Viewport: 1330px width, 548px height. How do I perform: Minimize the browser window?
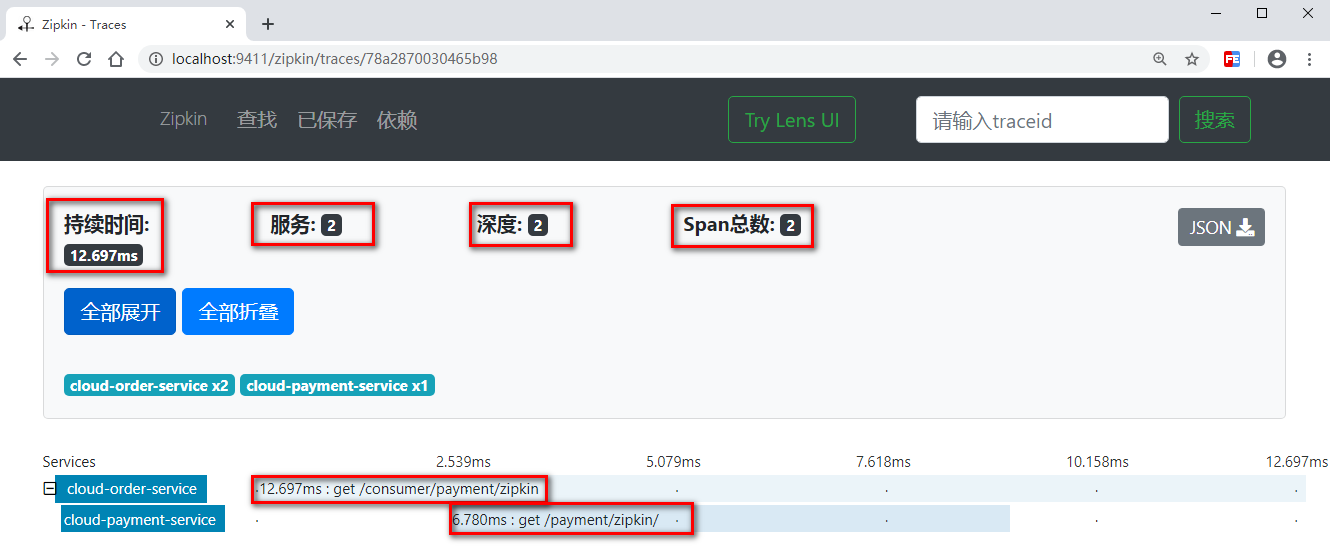click(x=1216, y=13)
